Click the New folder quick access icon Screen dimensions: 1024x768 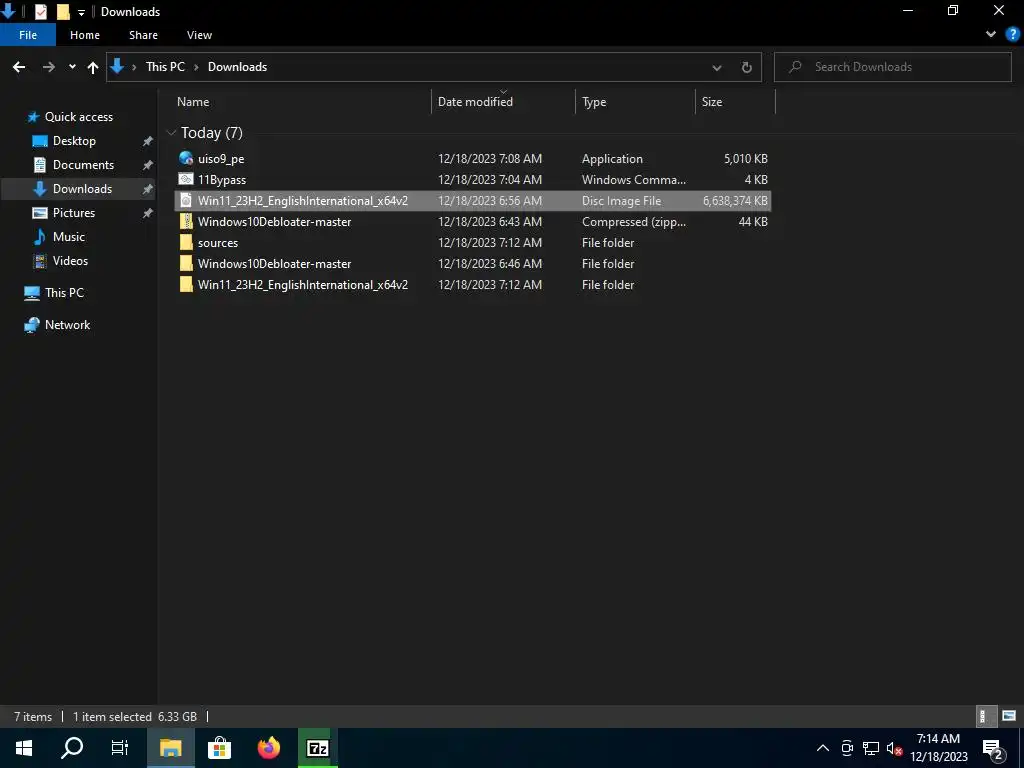click(x=63, y=12)
